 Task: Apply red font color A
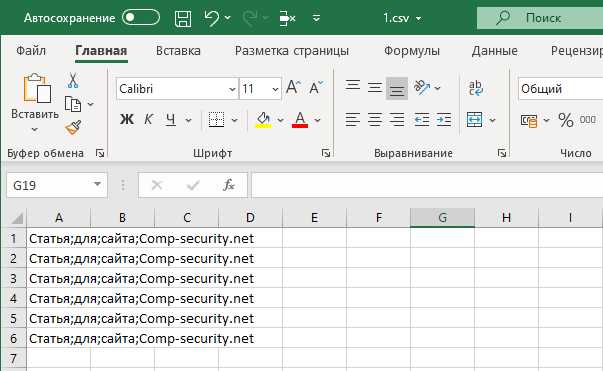(300, 120)
